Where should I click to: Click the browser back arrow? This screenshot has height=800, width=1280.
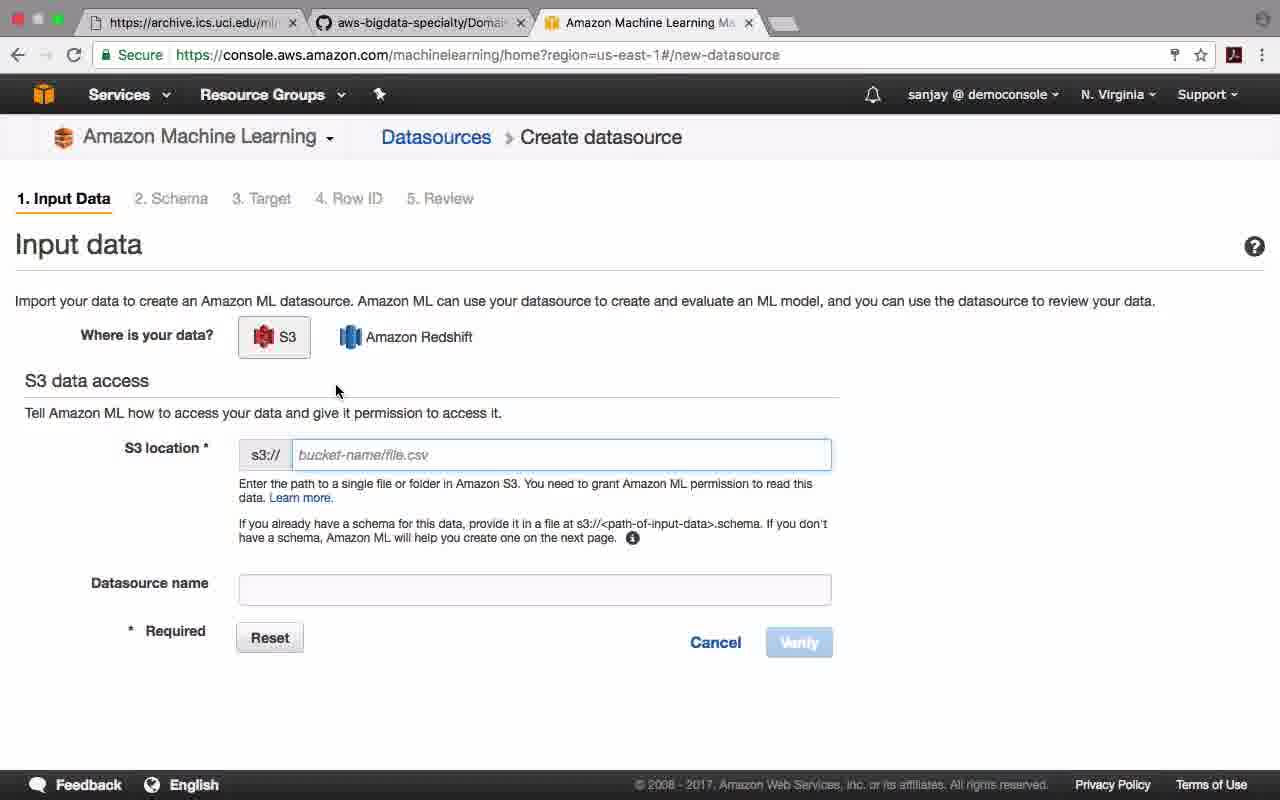[x=18, y=55]
